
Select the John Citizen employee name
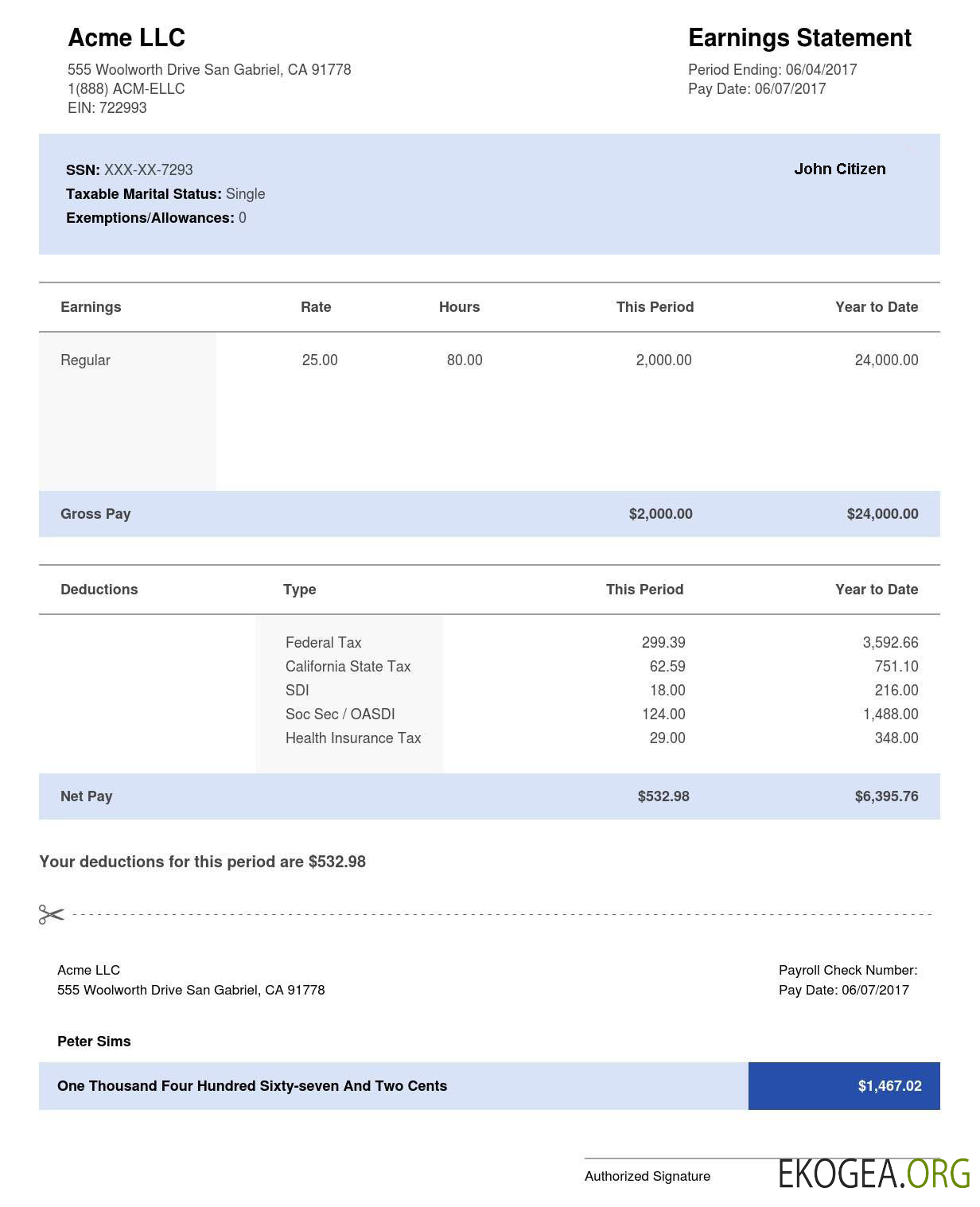(x=839, y=169)
